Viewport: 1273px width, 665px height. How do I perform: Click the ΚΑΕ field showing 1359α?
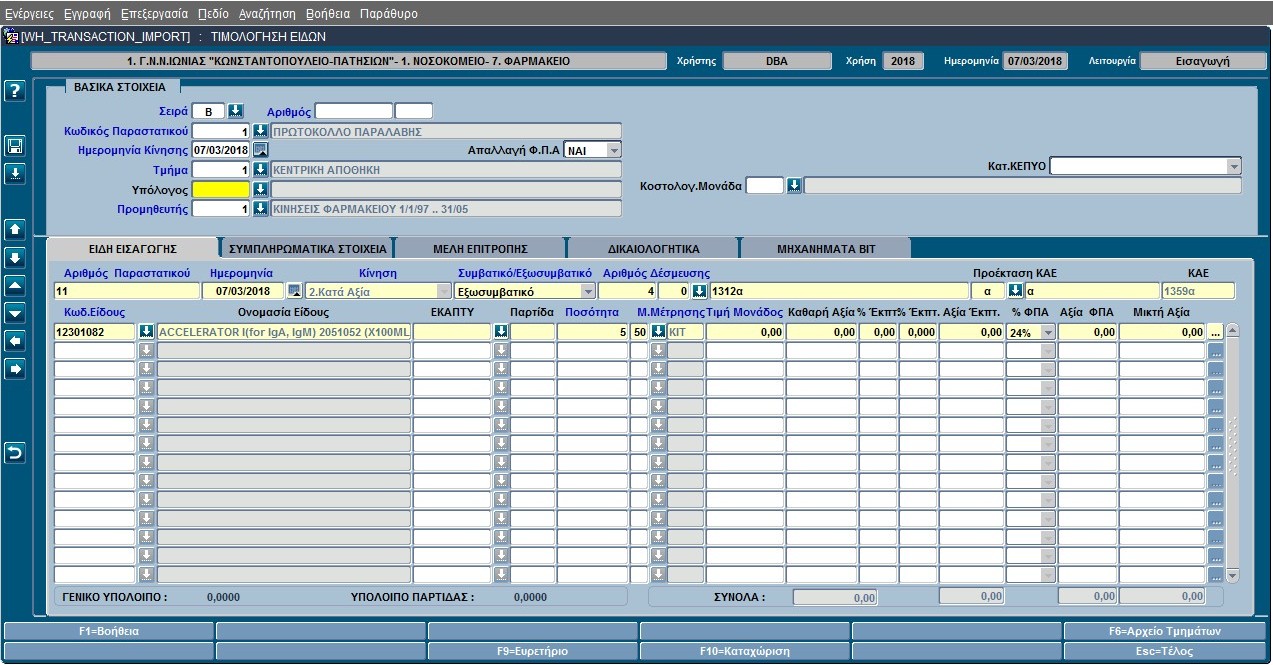(x=1197, y=291)
